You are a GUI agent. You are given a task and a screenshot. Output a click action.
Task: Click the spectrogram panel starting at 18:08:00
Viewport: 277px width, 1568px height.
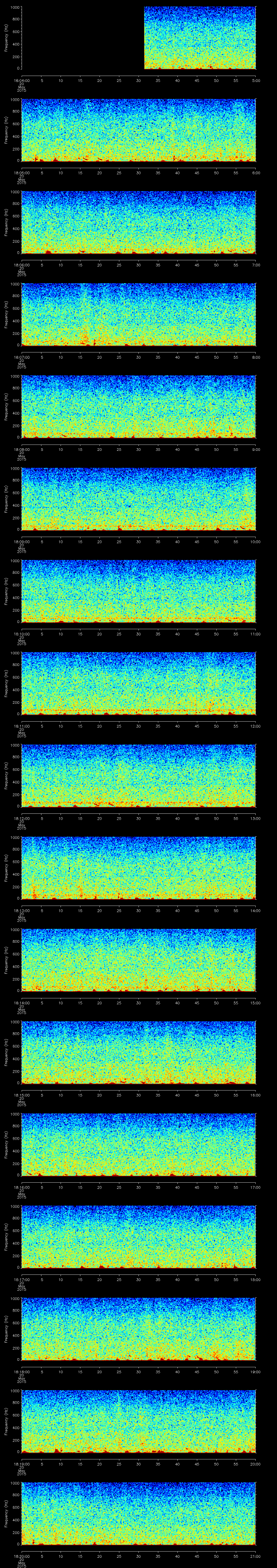click(139, 407)
